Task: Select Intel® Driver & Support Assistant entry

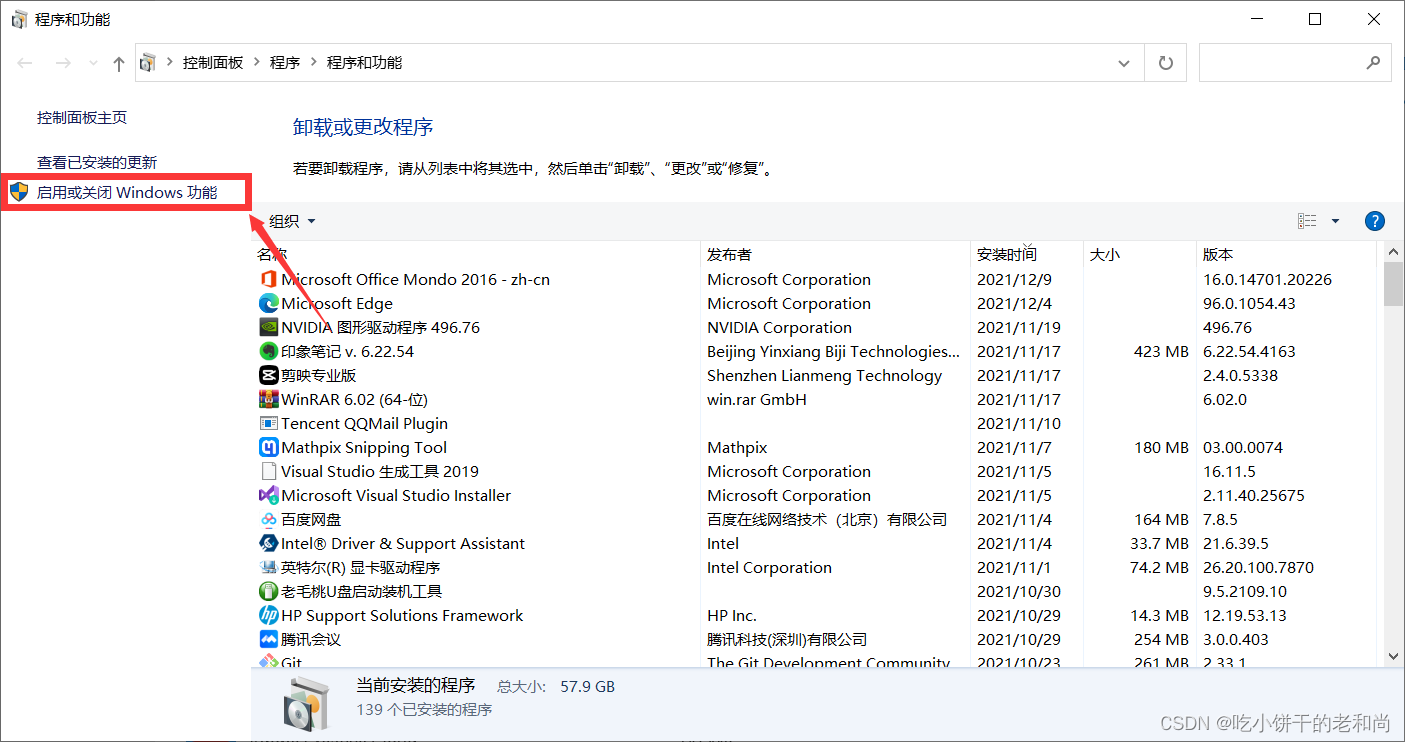Action: pos(403,543)
